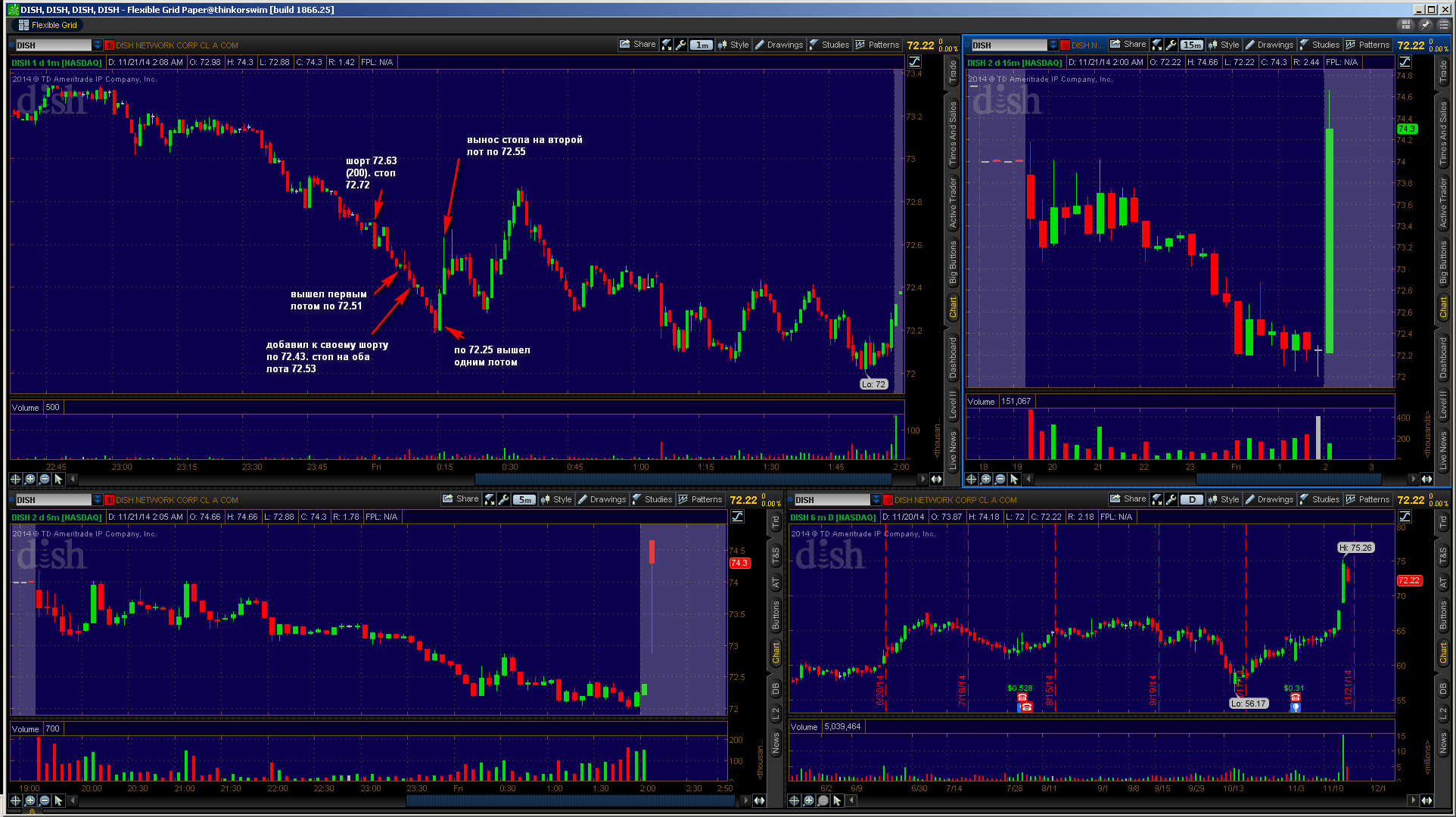Toggle price scale icon on the 5m chart
The width and height of the screenshot is (1456, 817).
[x=737, y=517]
